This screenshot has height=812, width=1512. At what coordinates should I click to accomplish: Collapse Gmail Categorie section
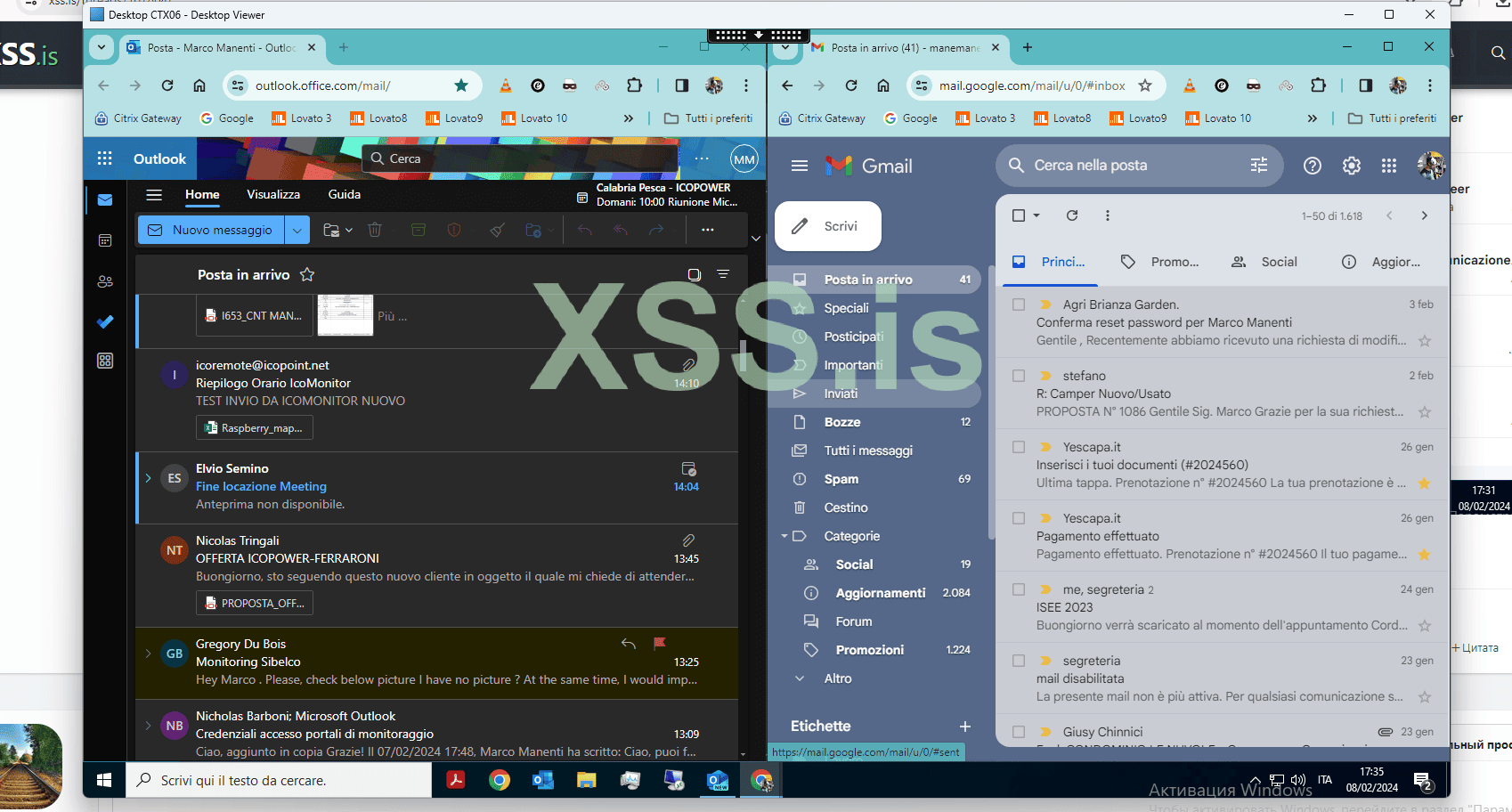(784, 536)
